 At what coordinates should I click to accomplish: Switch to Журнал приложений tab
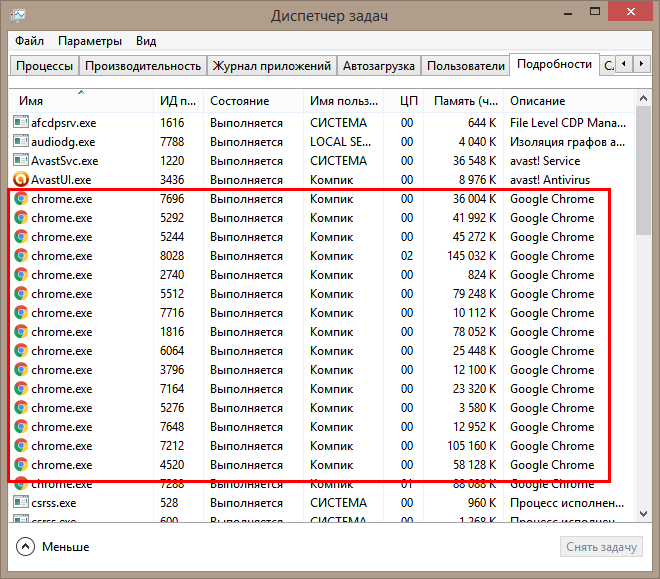click(x=271, y=66)
